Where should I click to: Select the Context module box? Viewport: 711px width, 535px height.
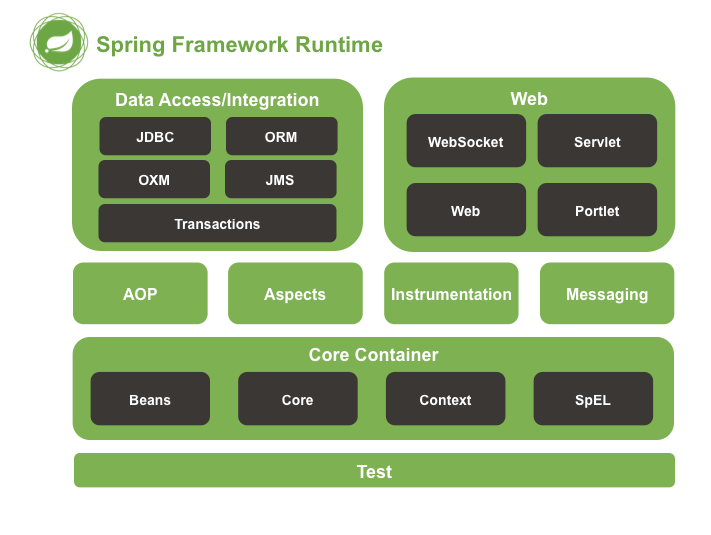click(445, 399)
